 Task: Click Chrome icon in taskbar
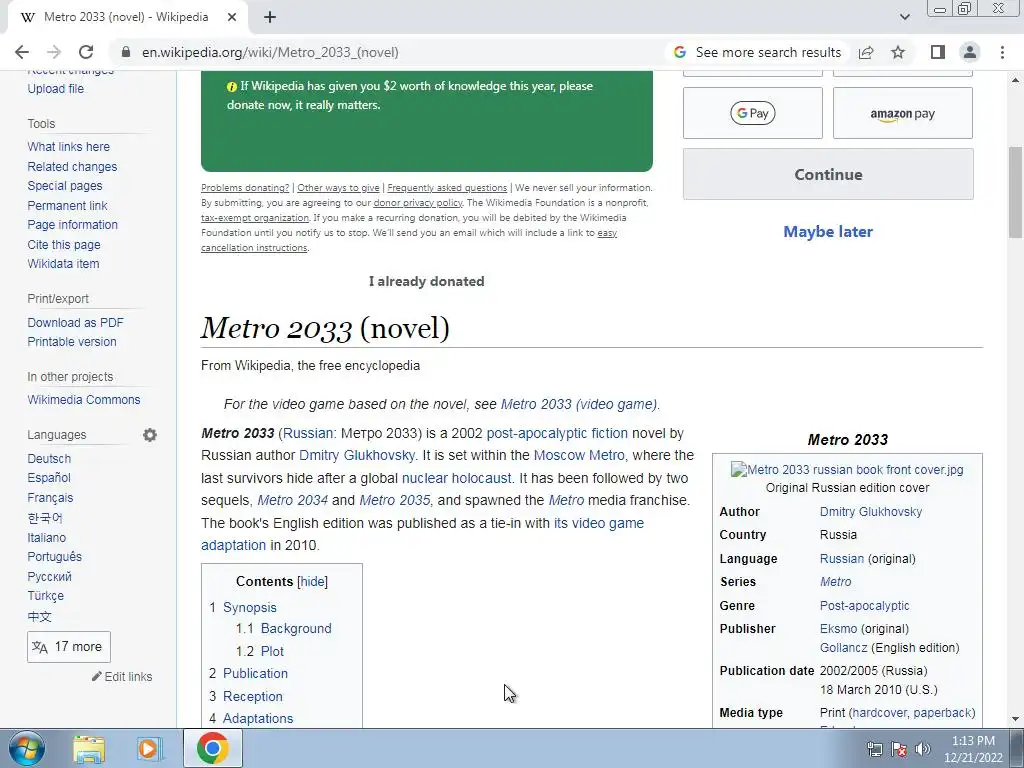click(212, 748)
